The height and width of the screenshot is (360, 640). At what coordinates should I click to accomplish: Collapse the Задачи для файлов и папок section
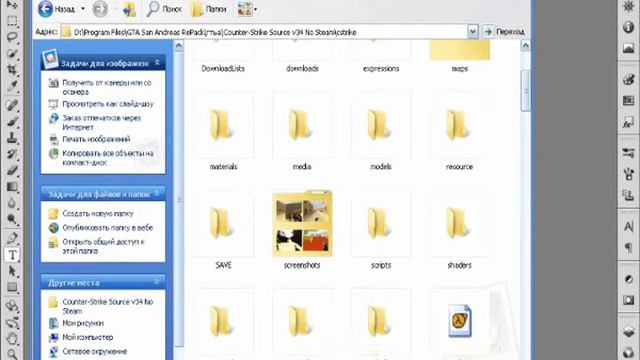[156, 194]
